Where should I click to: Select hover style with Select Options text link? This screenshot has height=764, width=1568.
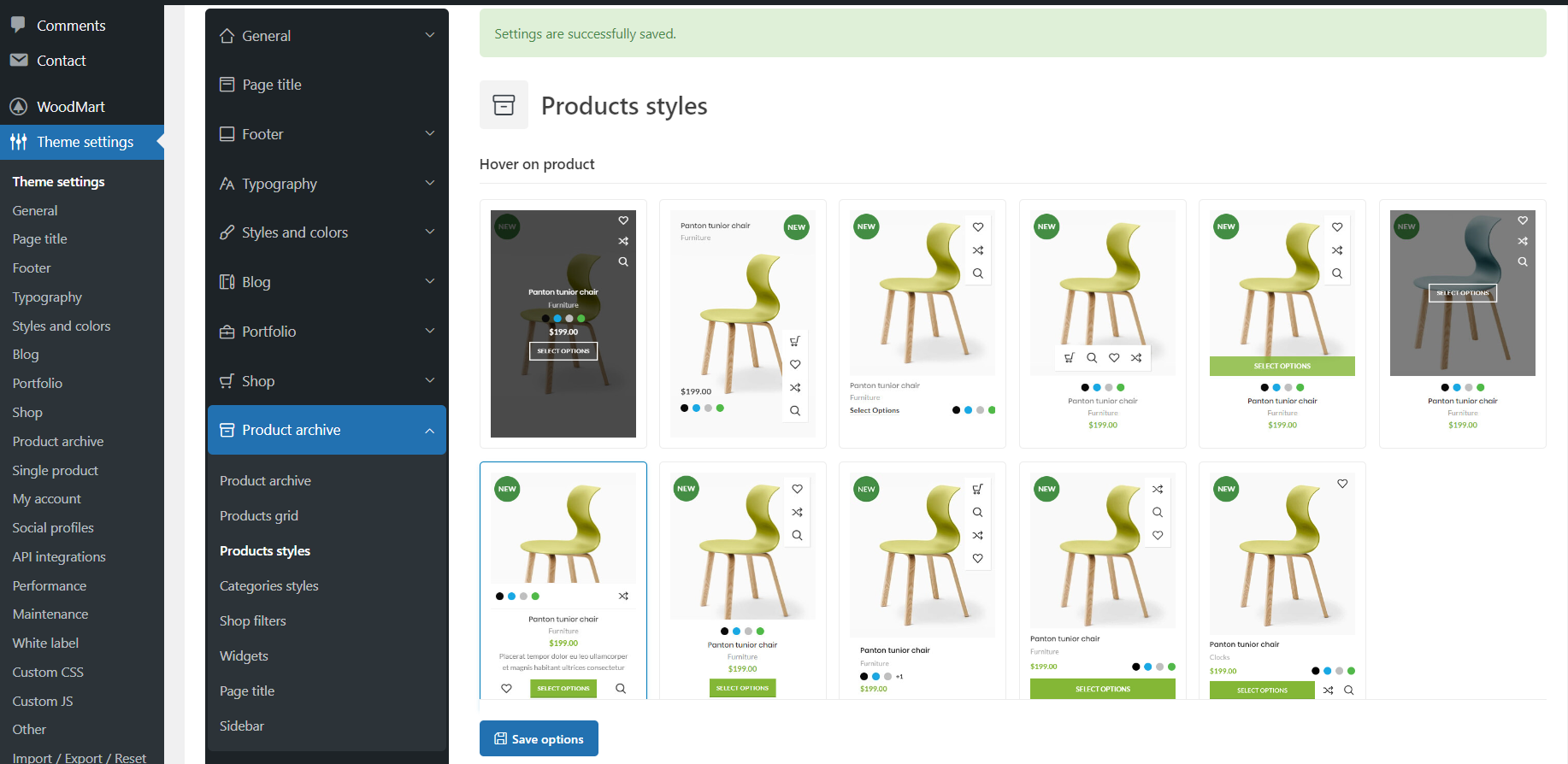click(923, 324)
